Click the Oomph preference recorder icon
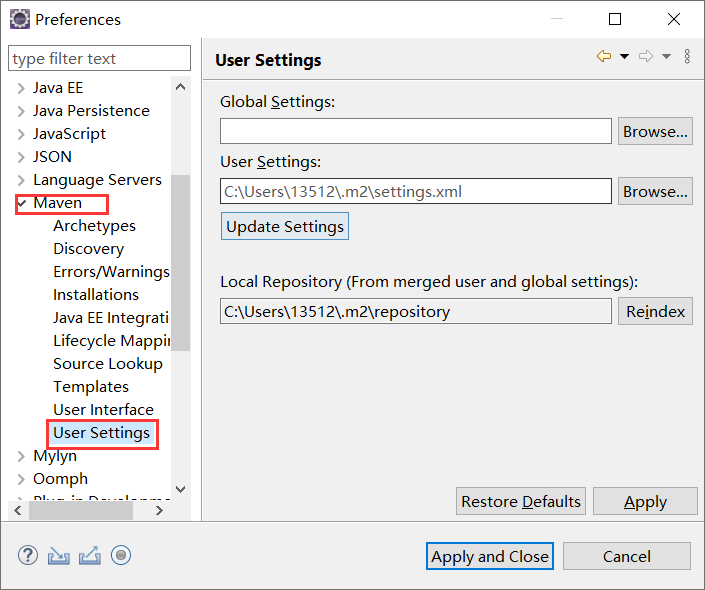The width and height of the screenshot is (705, 590). 121,555
